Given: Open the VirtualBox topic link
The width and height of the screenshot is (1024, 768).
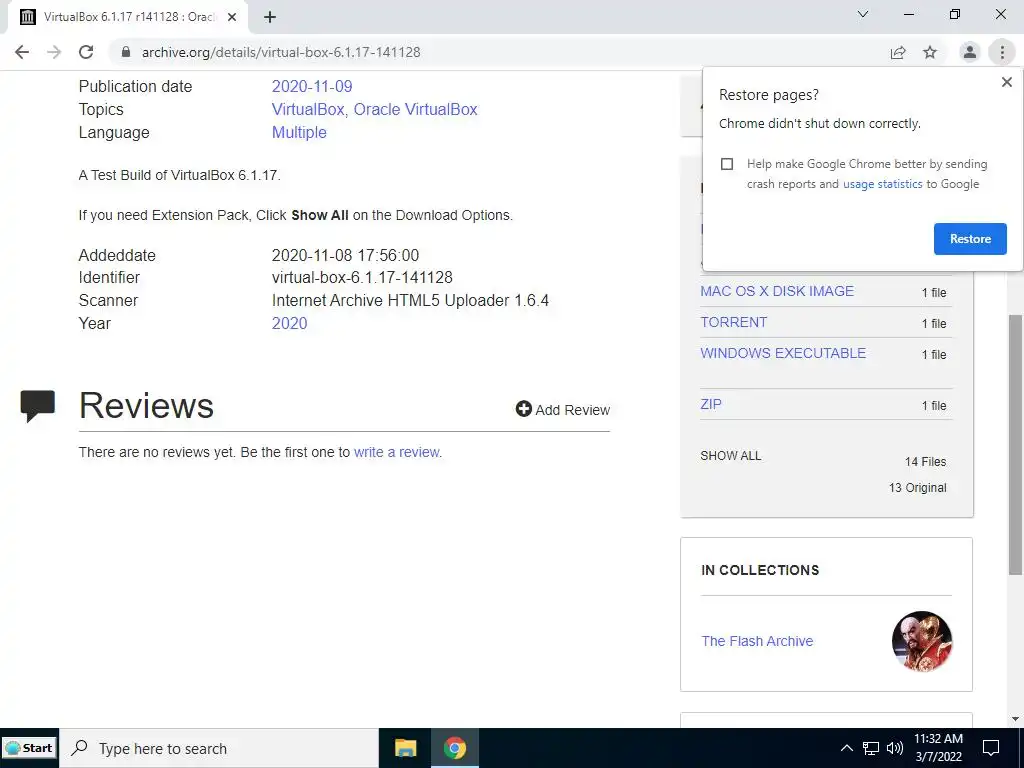Looking at the screenshot, I should (x=308, y=109).
